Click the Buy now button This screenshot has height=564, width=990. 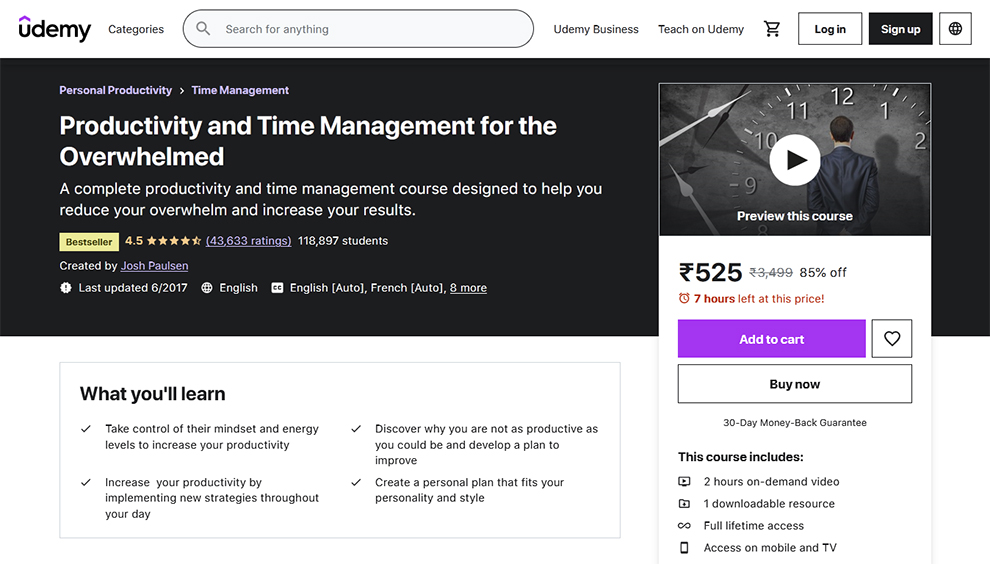tap(795, 384)
